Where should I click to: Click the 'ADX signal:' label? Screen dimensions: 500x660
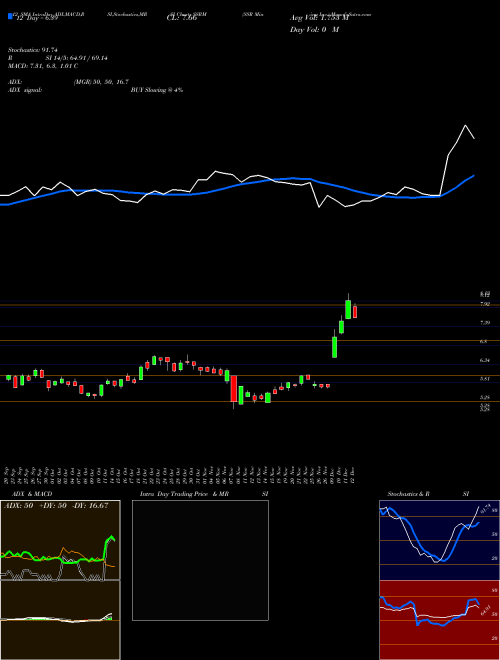click(25, 90)
